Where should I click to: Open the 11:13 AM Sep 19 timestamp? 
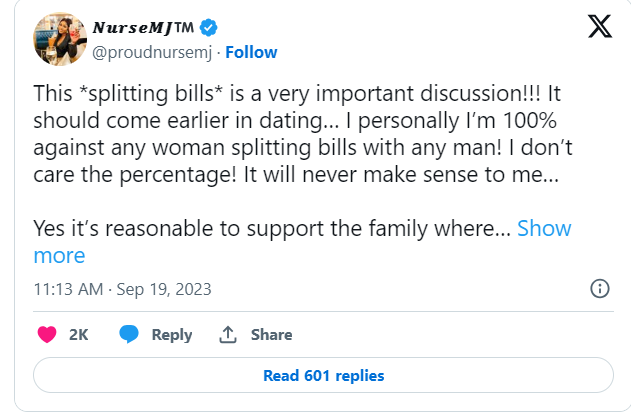122,289
